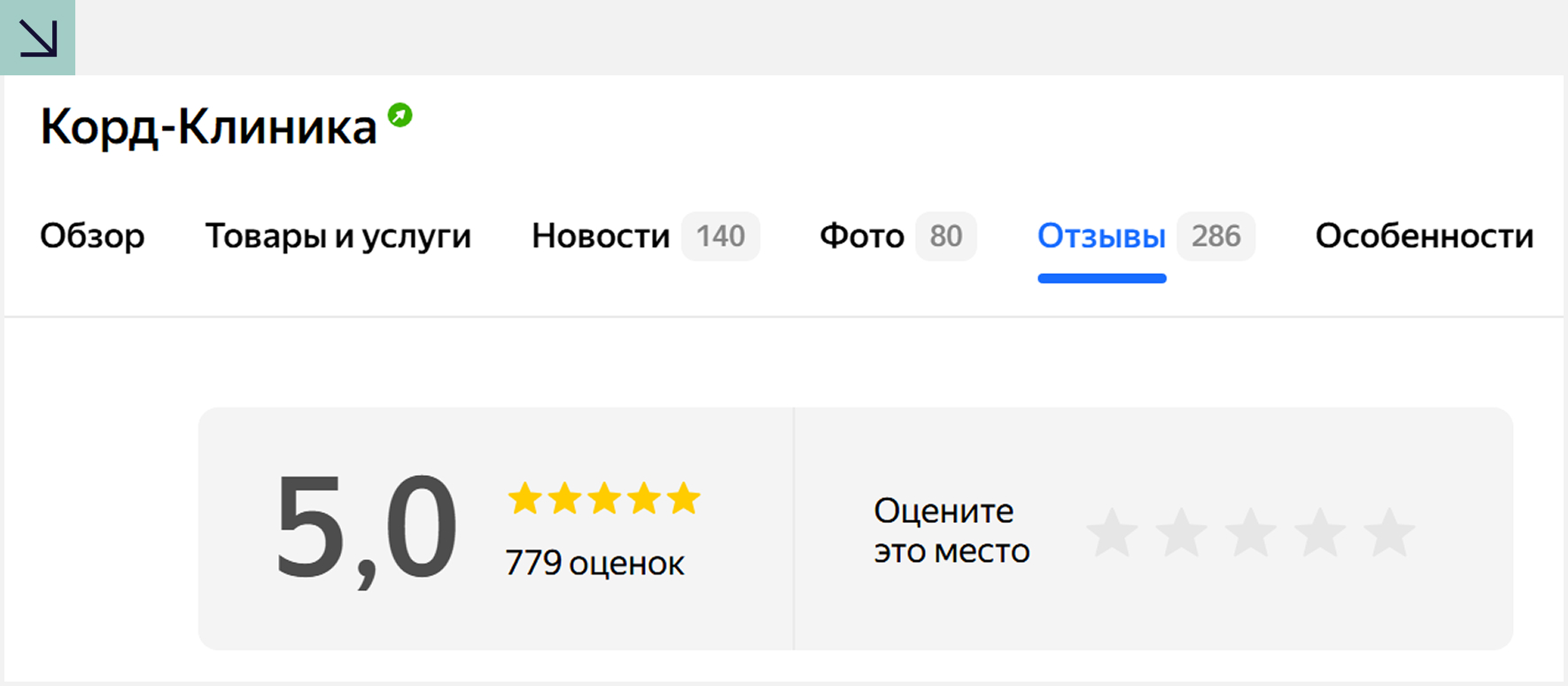The width and height of the screenshot is (1568, 686).
Task: Click the 779 оценок ratings count
Action: (594, 564)
